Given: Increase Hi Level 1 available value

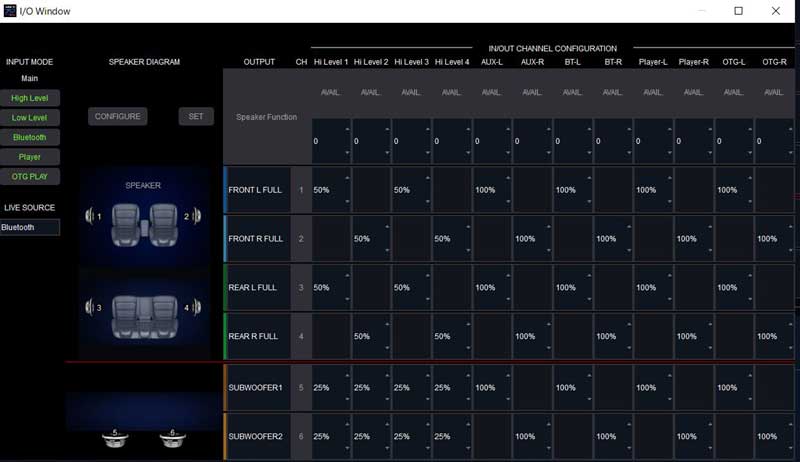Looking at the screenshot, I should [x=346, y=130].
